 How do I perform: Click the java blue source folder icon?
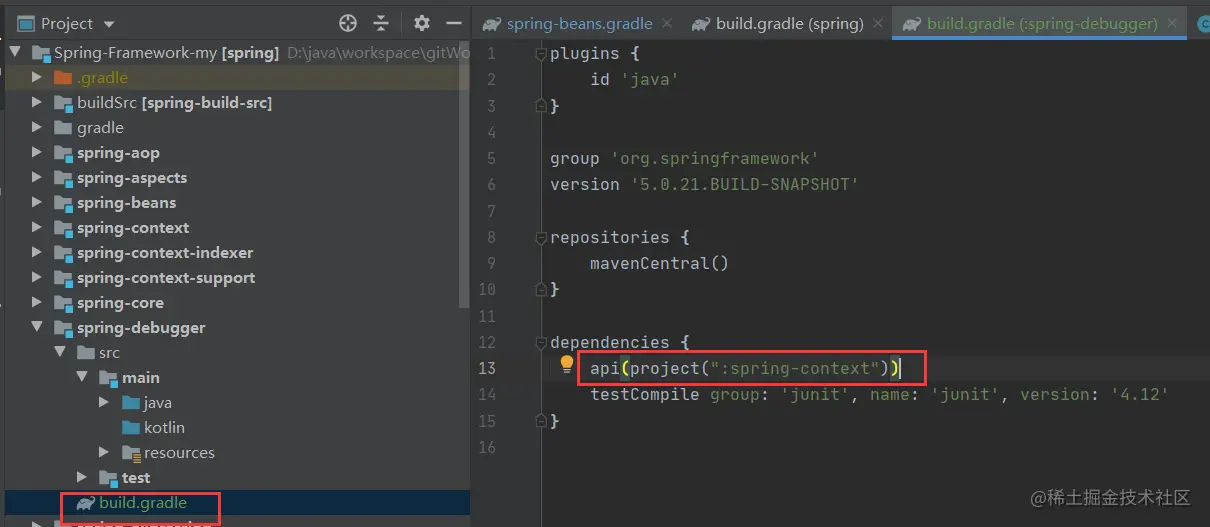point(131,402)
